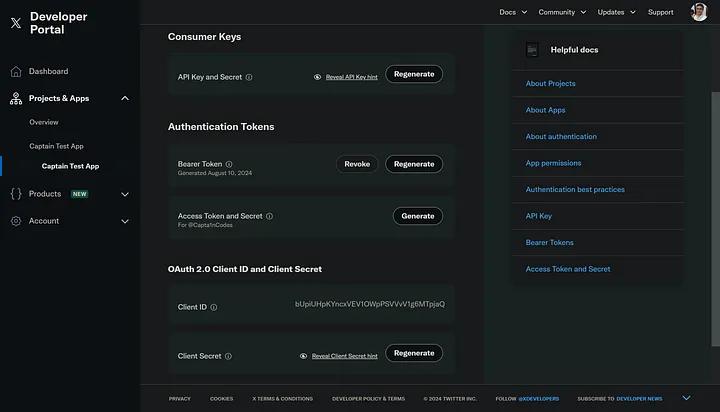Screen dimensions: 720x412
Task: Click the Client ID value string
Action: (x=370, y=304)
